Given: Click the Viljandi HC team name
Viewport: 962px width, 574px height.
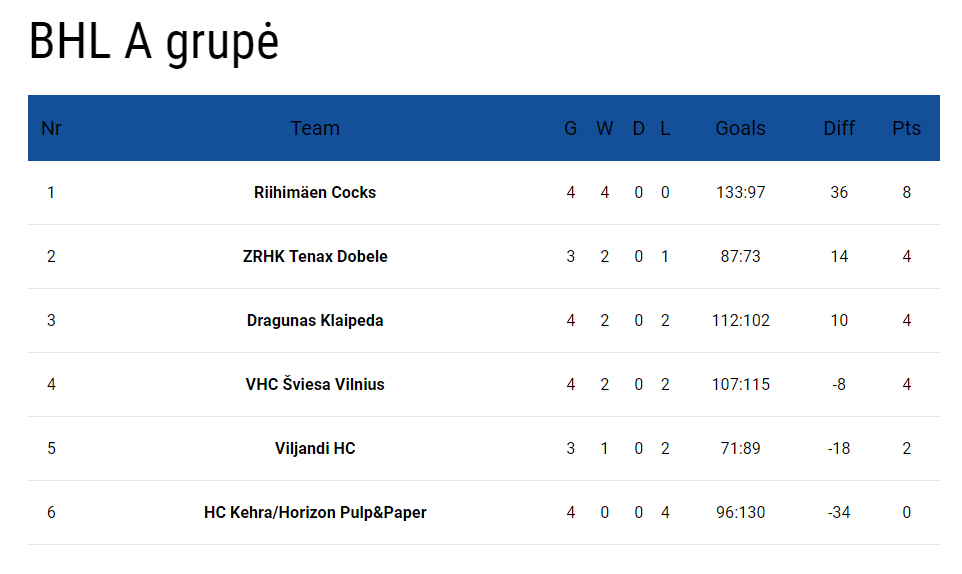Looking at the screenshot, I should (315, 448).
